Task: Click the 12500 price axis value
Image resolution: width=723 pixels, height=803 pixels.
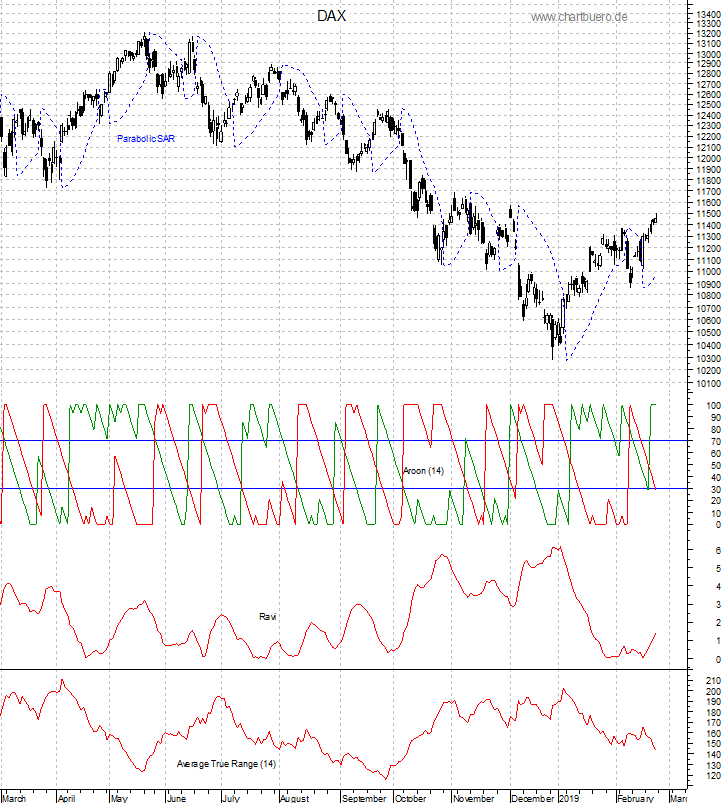Action: pos(709,105)
